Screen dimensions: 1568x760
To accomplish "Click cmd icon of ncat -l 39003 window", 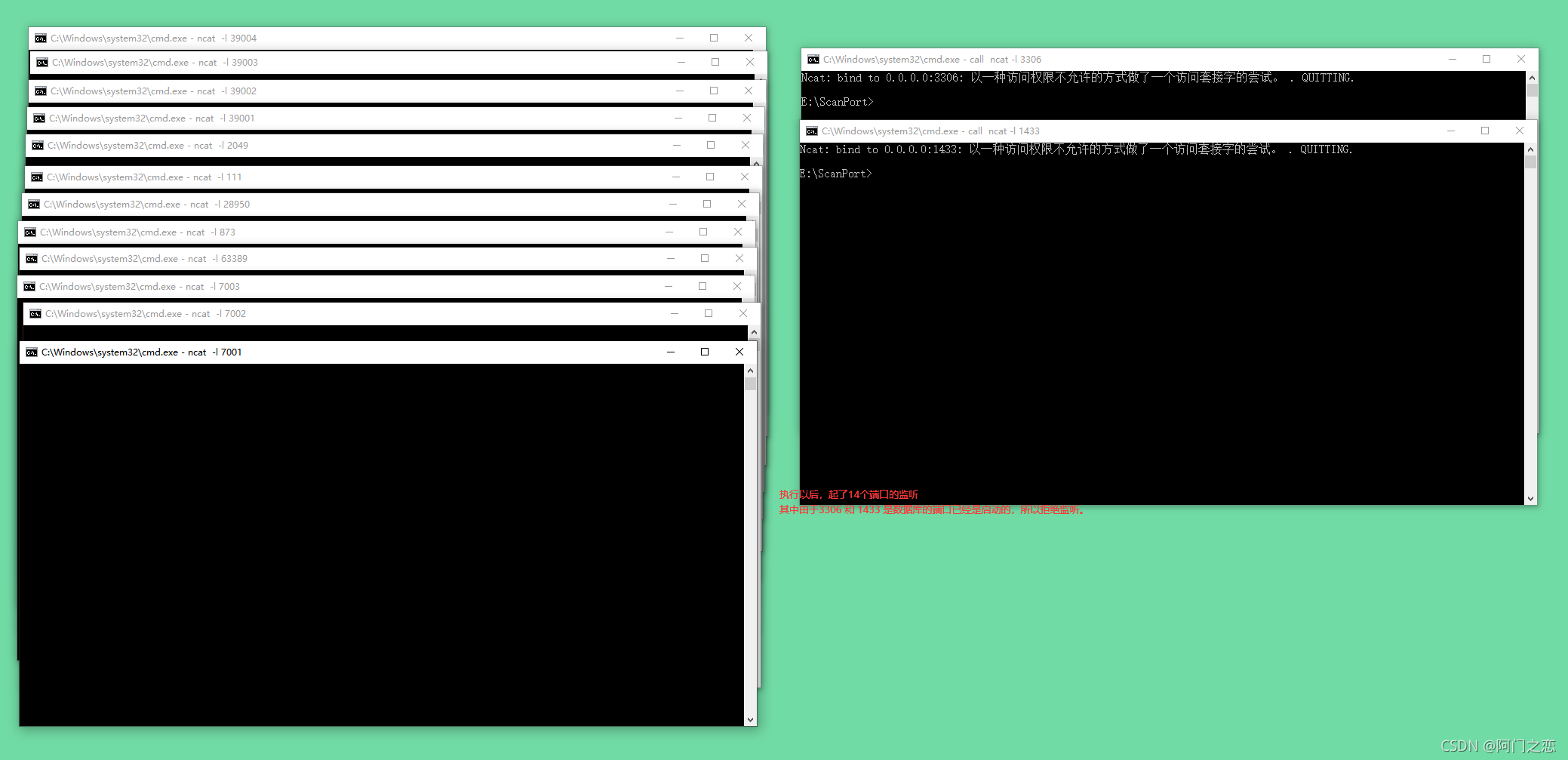I will 42,63.
